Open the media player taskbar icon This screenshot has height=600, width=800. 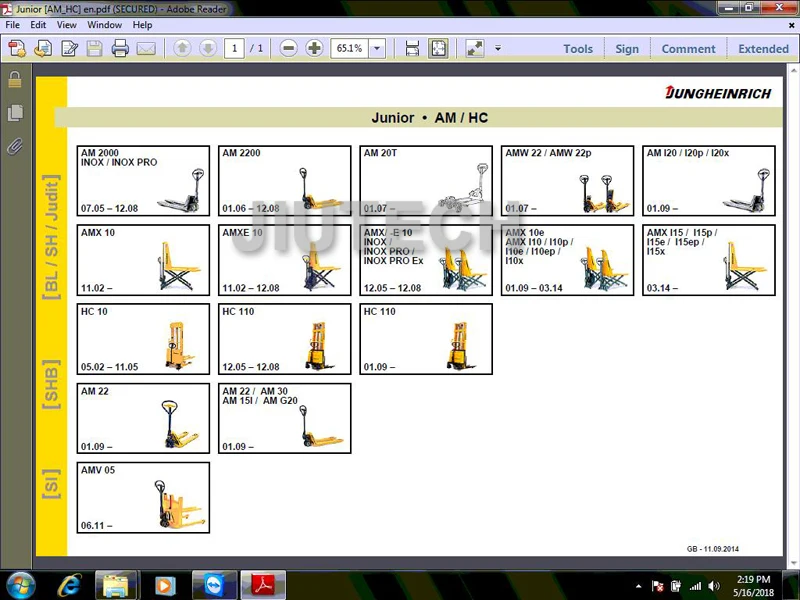164,585
